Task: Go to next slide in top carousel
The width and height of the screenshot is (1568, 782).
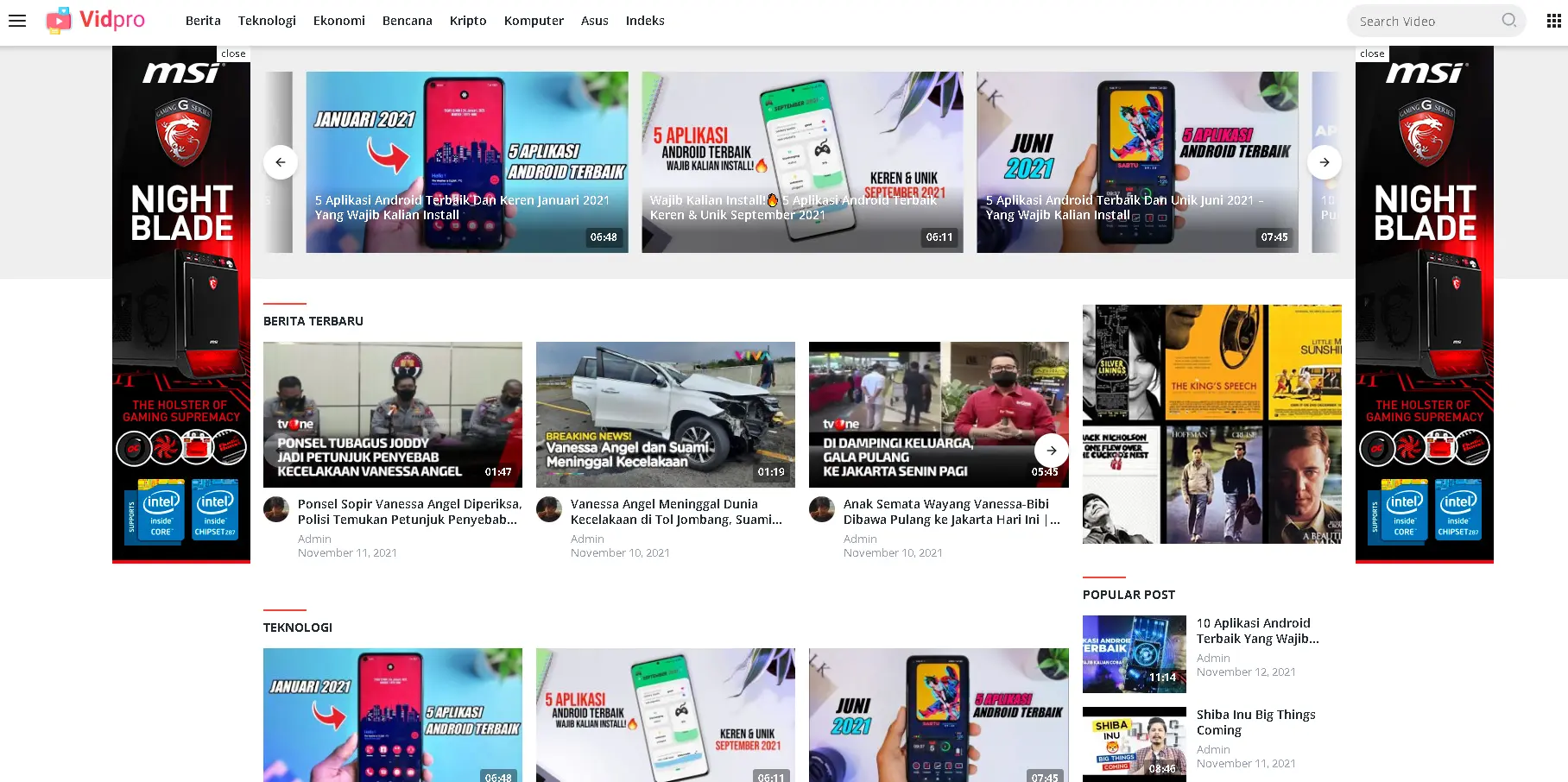Action: click(1324, 162)
